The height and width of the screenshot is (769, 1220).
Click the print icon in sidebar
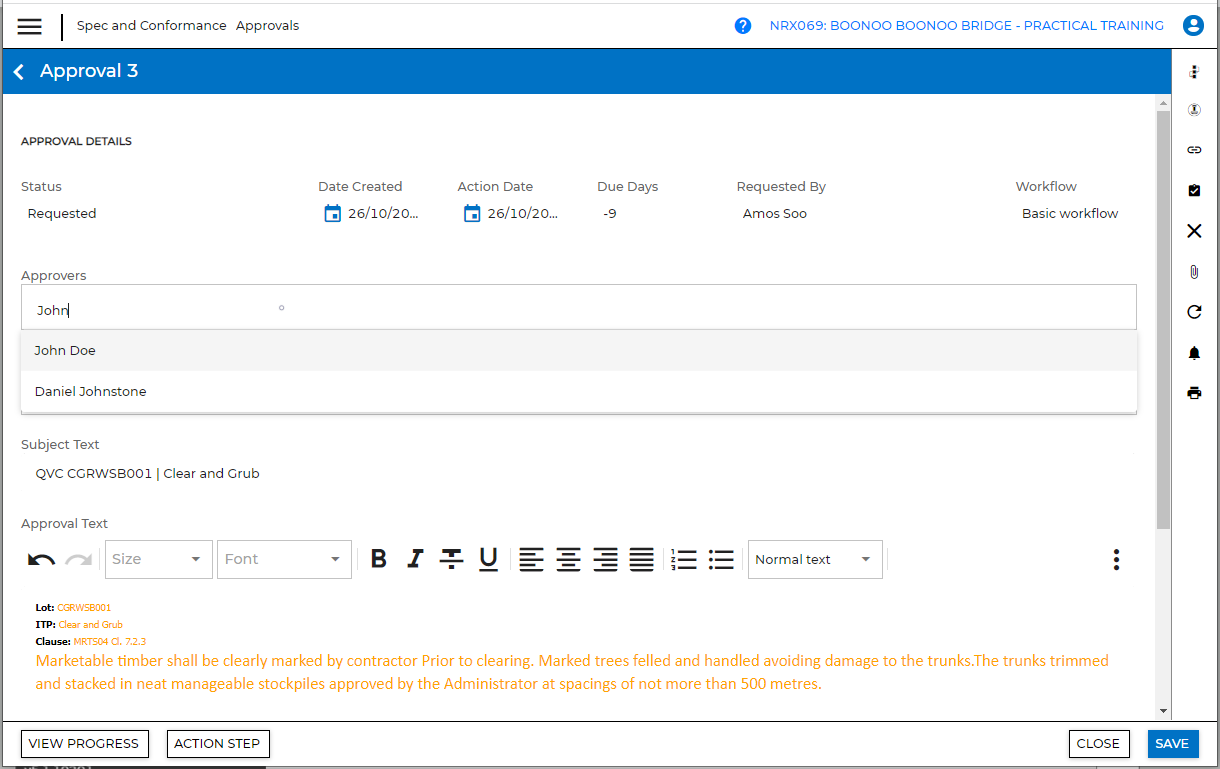point(1194,393)
